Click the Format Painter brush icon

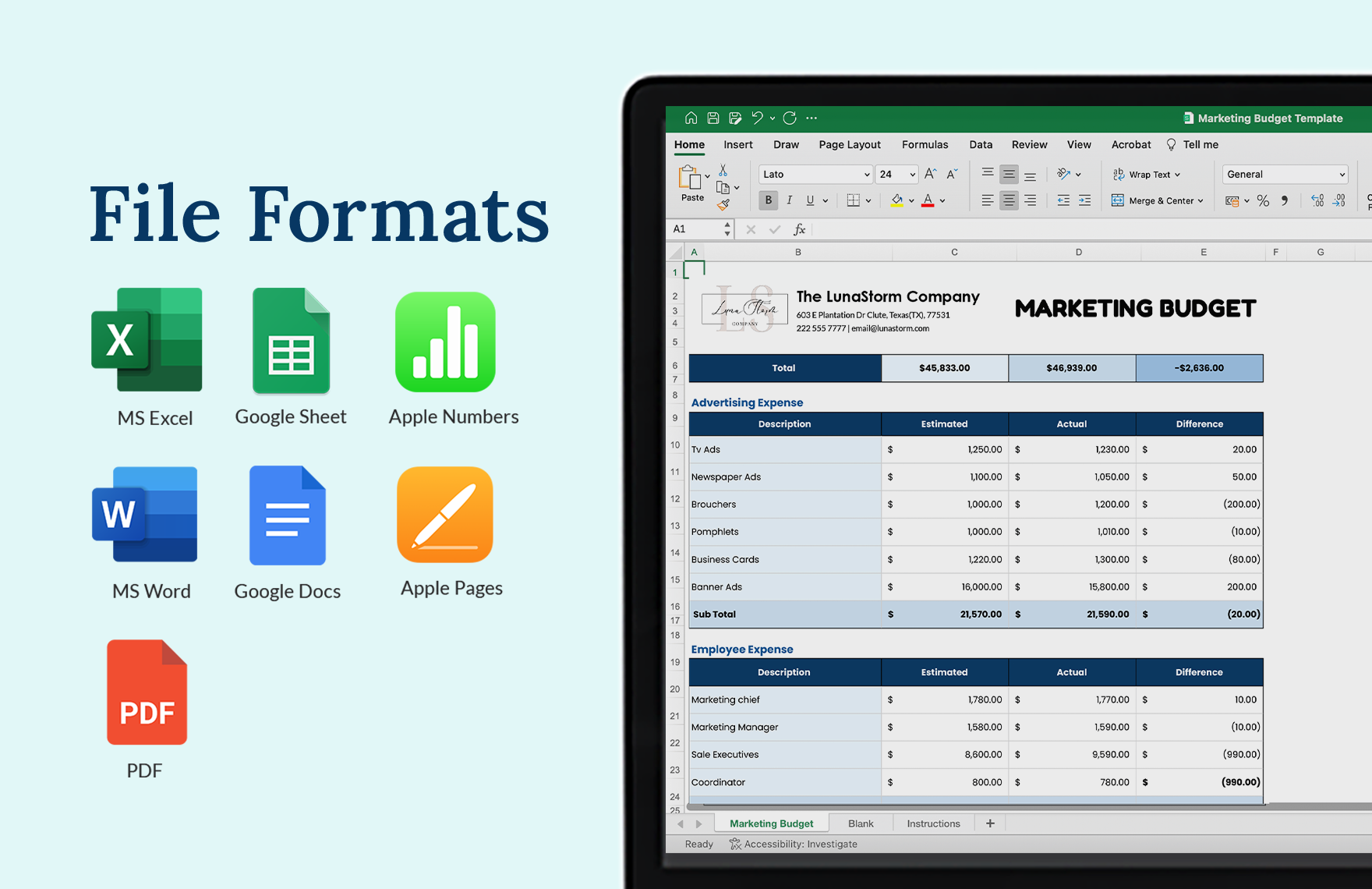coord(723,205)
